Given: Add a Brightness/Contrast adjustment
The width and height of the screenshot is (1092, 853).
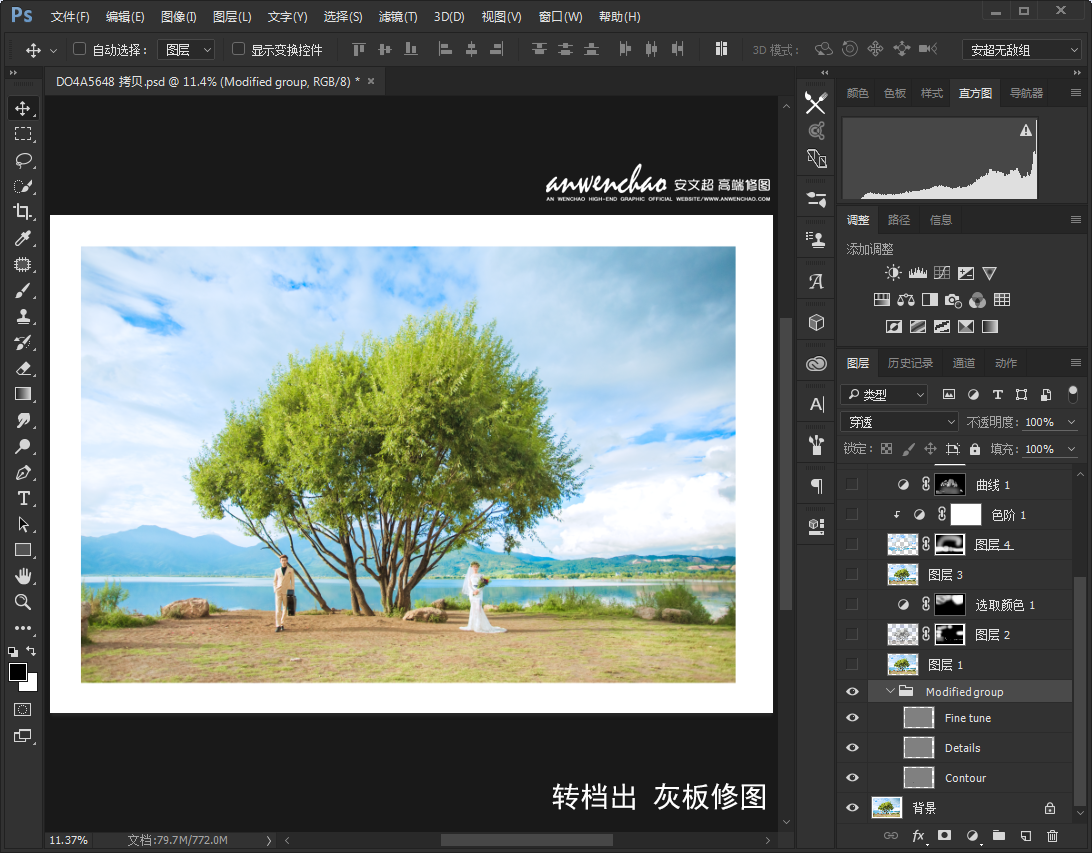Looking at the screenshot, I should pos(893,273).
